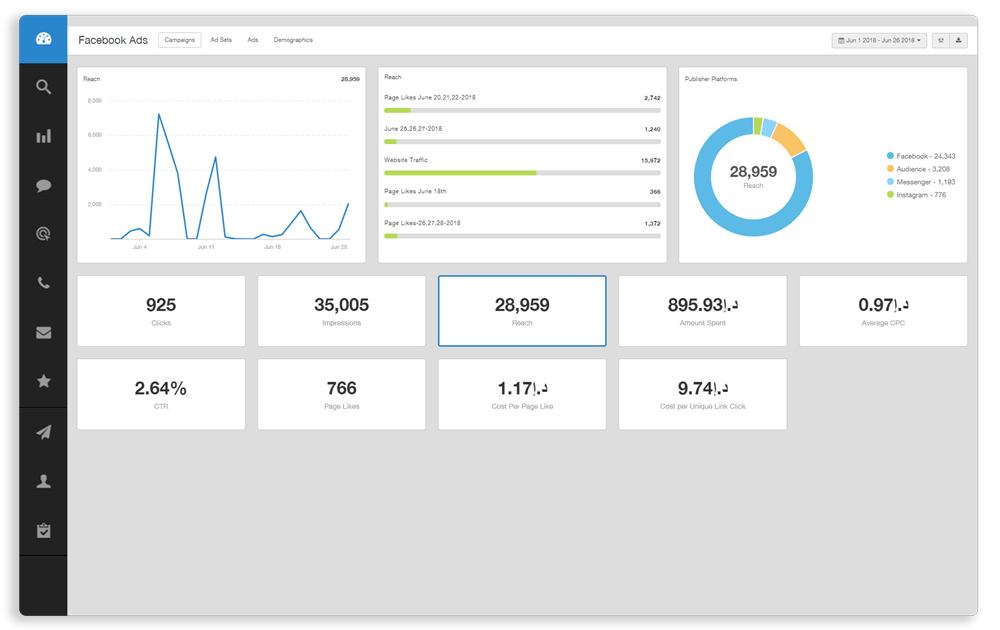Screen dimensions: 1000x630
Task: Select the 28,959 Reach metric card
Action: [522, 311]
